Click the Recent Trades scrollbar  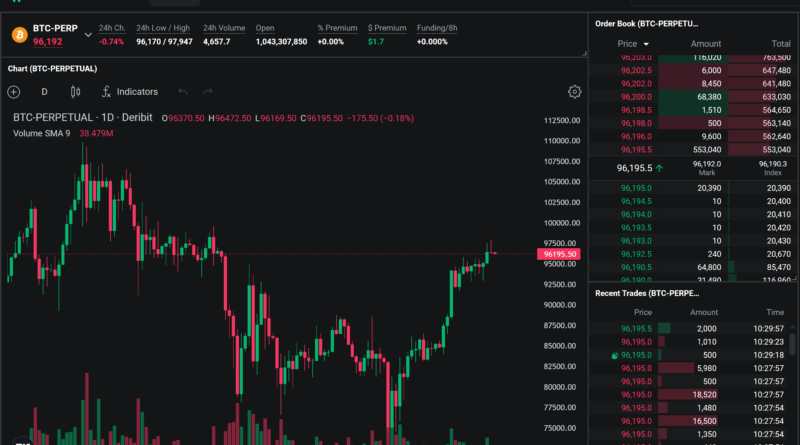[x=792, y=344]
